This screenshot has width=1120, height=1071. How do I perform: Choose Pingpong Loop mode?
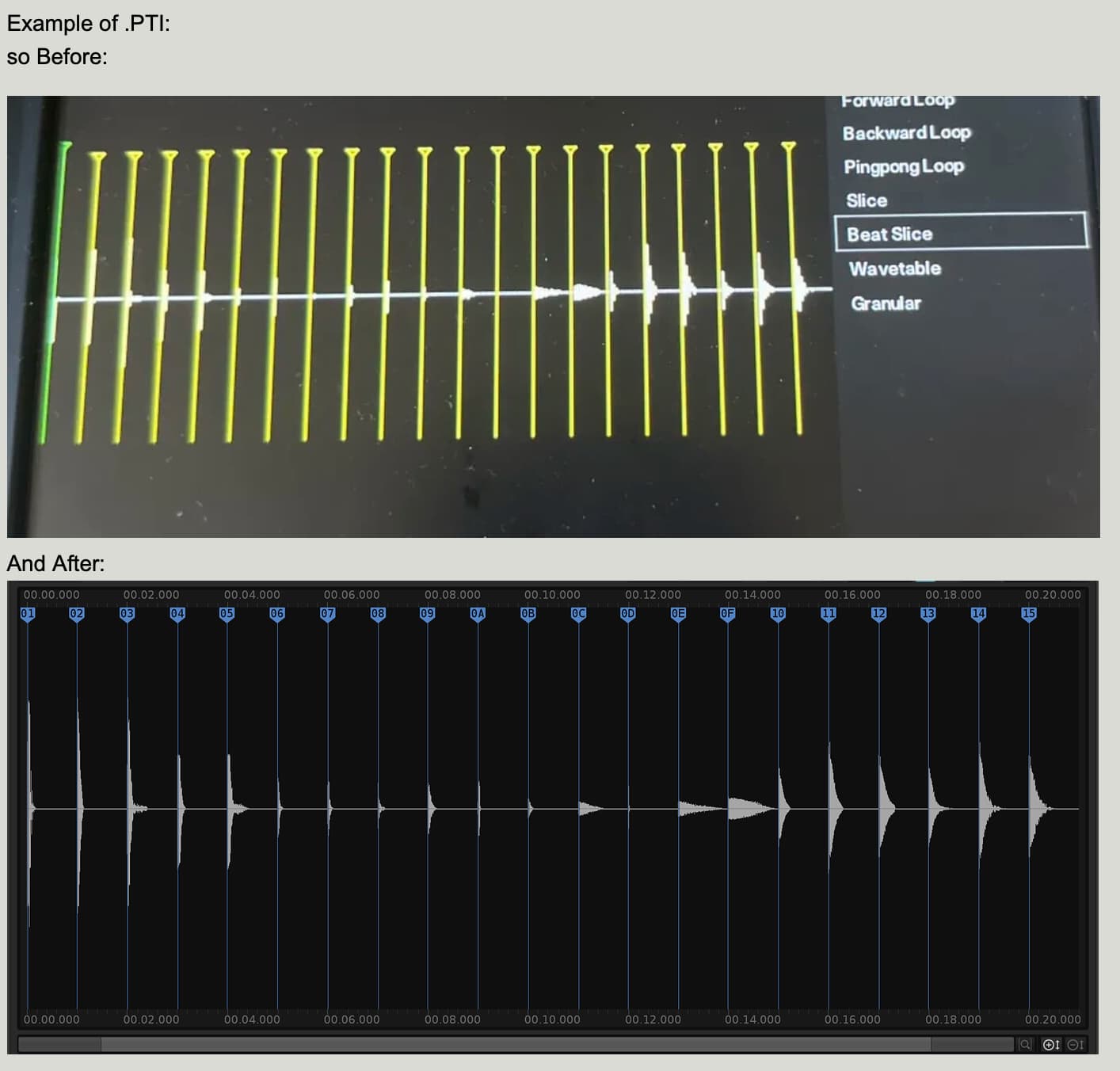(x=903, y=166)
